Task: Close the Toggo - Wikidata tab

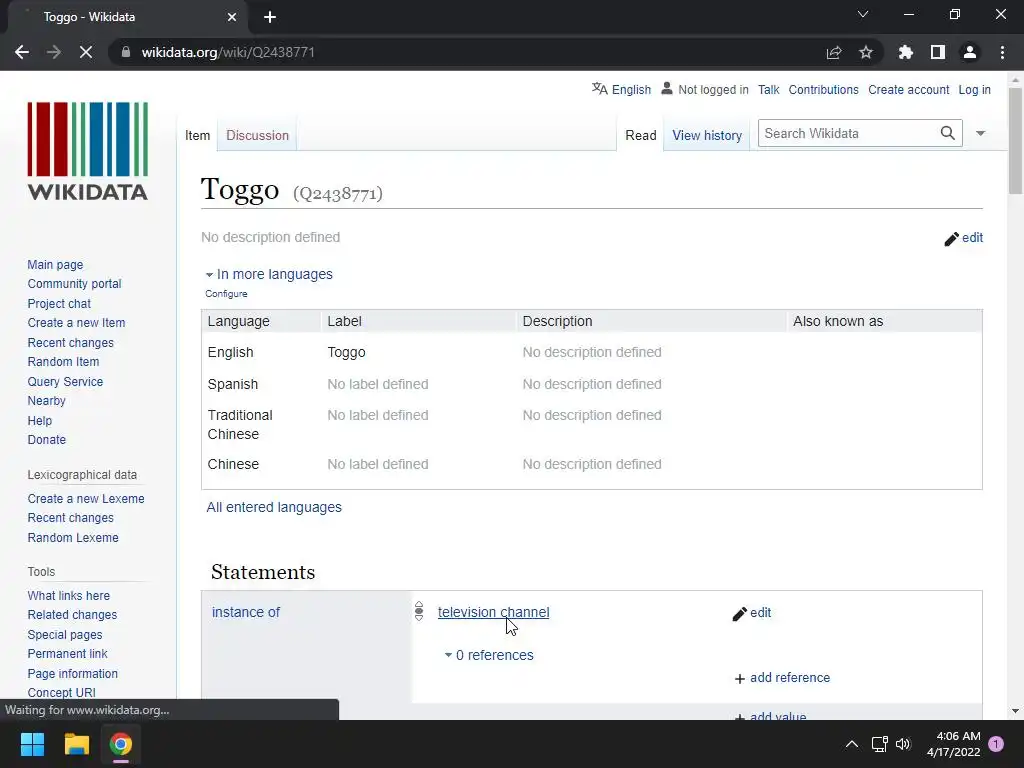Action: [x=232, y=17]
